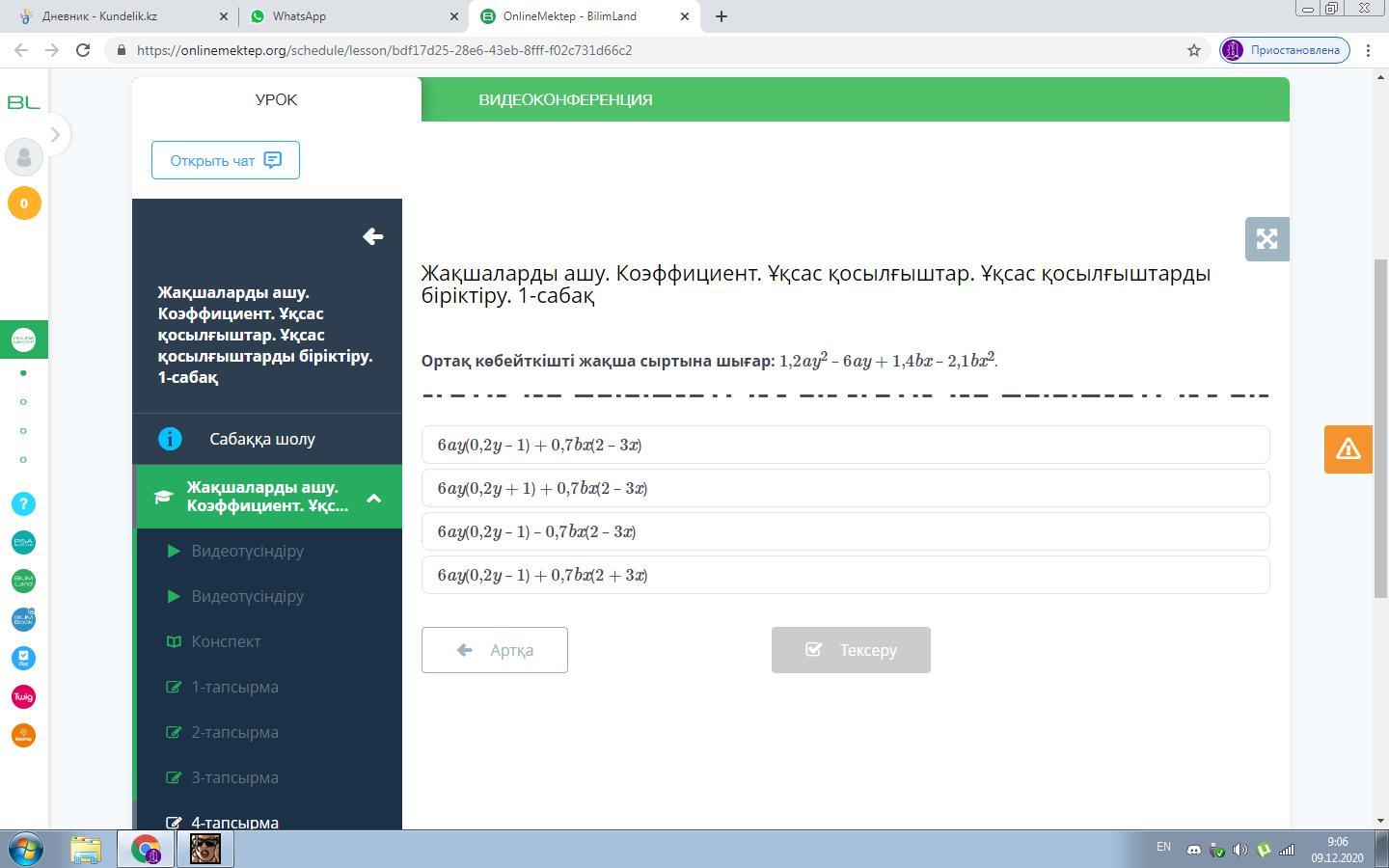Open the help question mark icon
The width and height of the screenshot is (1389, 868).
click(x=24, y=503)
